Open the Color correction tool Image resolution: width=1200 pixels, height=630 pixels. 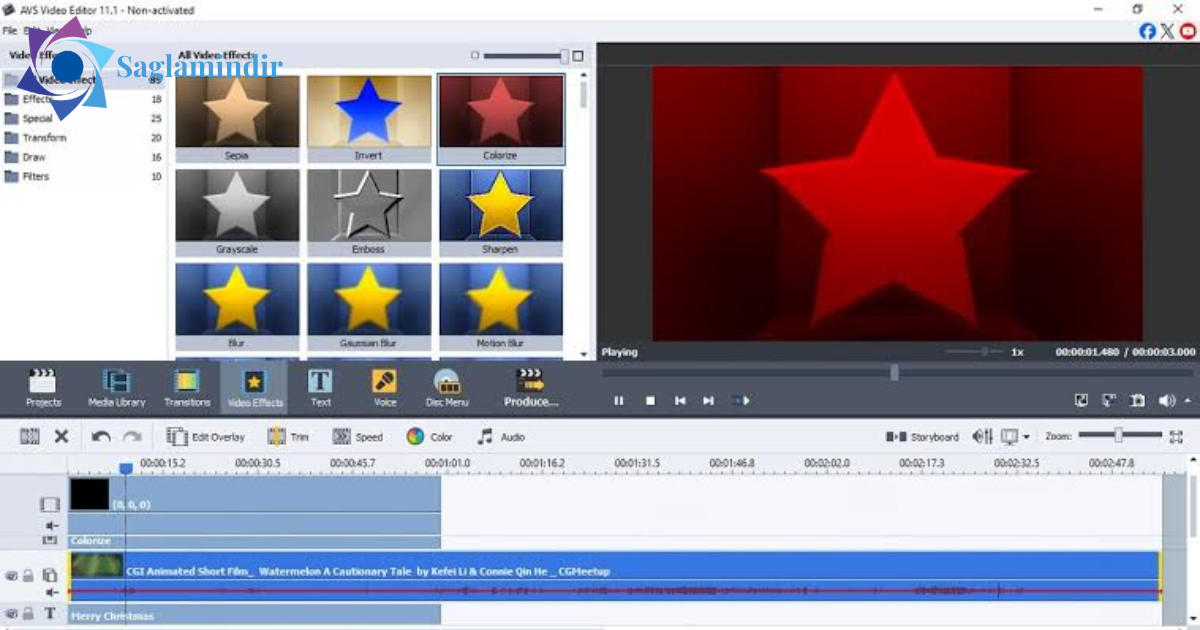429,436
